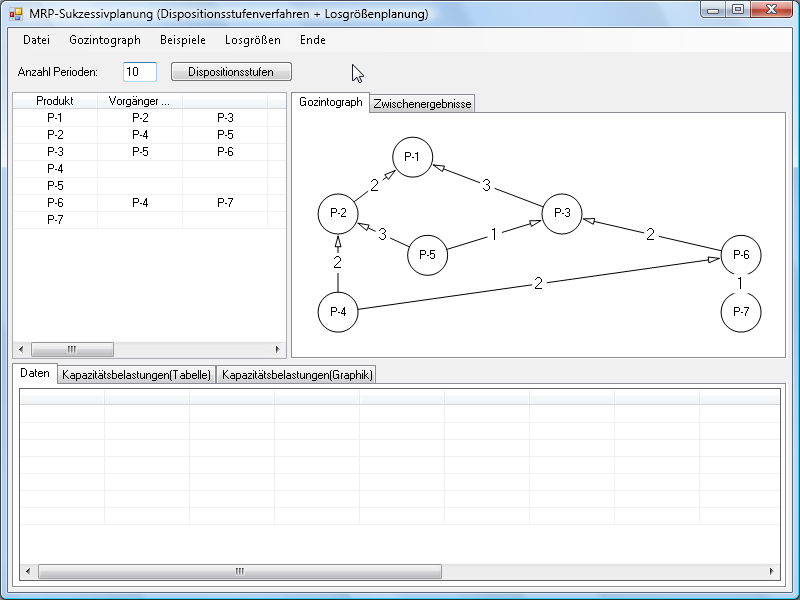Click the P-1 node in the graph

pyautogui.click(x=411, y=157)
